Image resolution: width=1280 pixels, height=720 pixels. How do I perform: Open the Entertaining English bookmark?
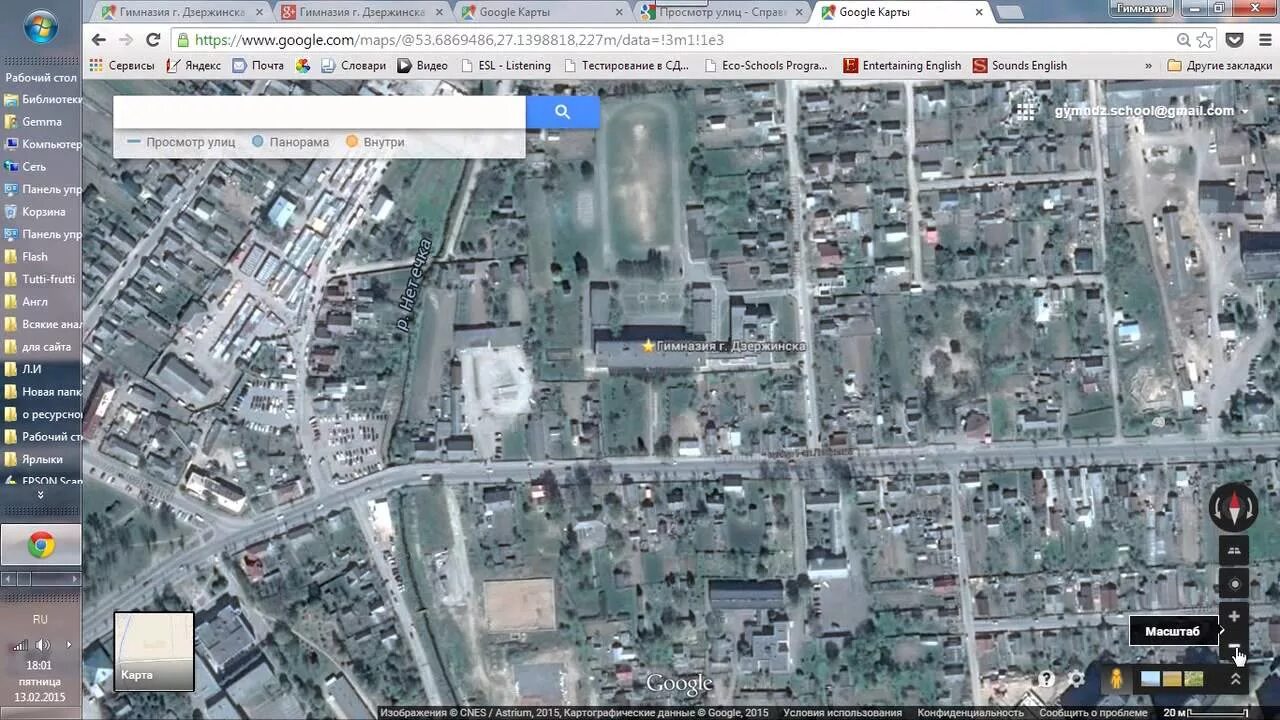(902, 65)
